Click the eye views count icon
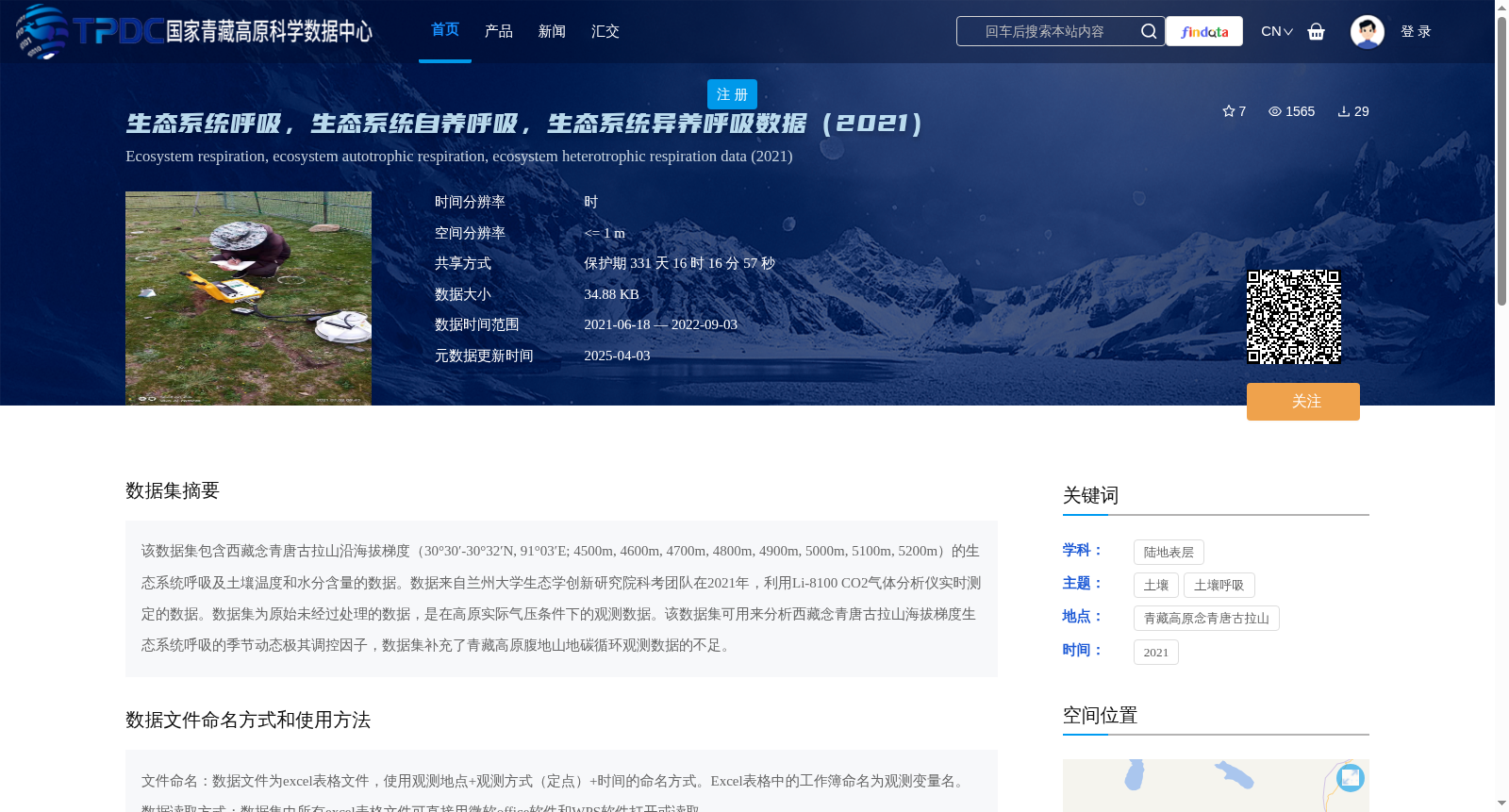 (x=1274, y=111)
